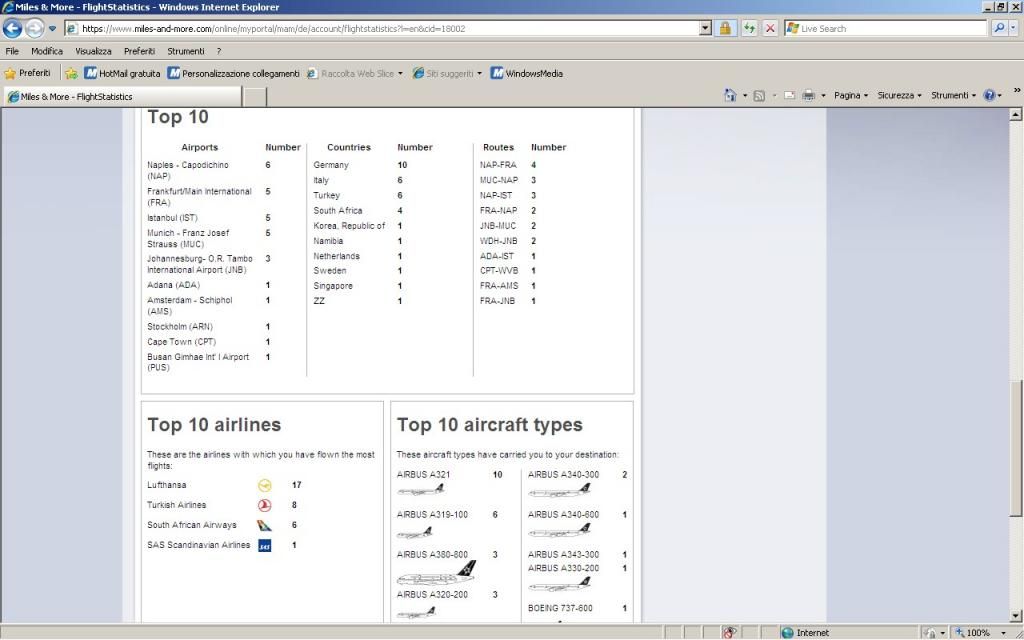Expand the command bar overflow chevron
The width and height of the screenshot is (1024, 640).
(1017, 91)
